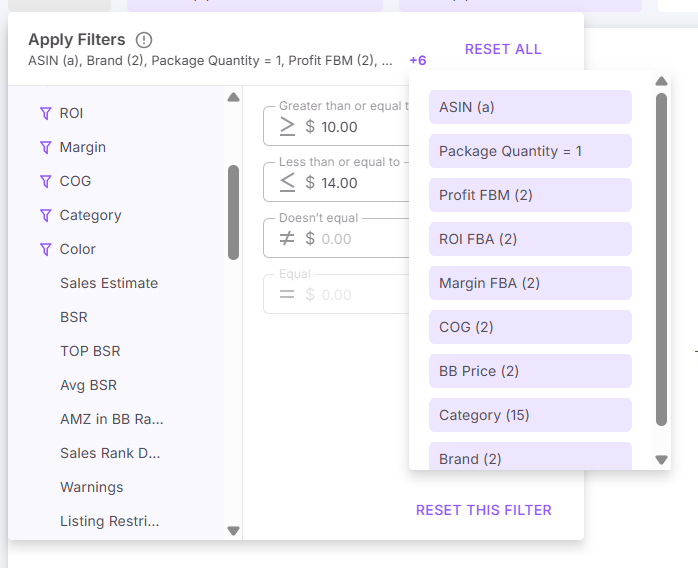Click the info icon beside Apply Filters

(x=144, y=40)
